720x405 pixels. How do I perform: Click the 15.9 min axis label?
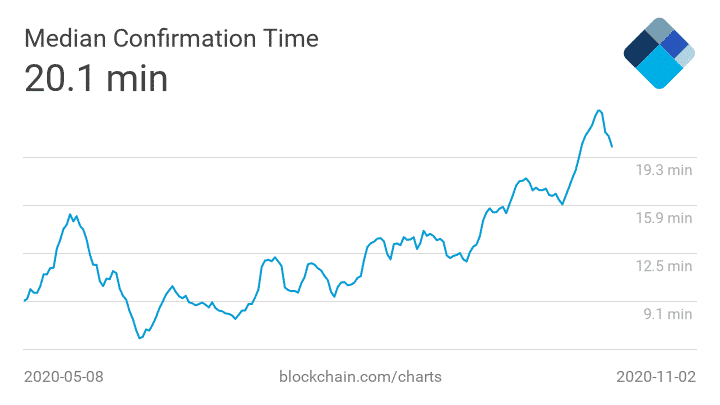pyautogui.click(x=664, y=218)
